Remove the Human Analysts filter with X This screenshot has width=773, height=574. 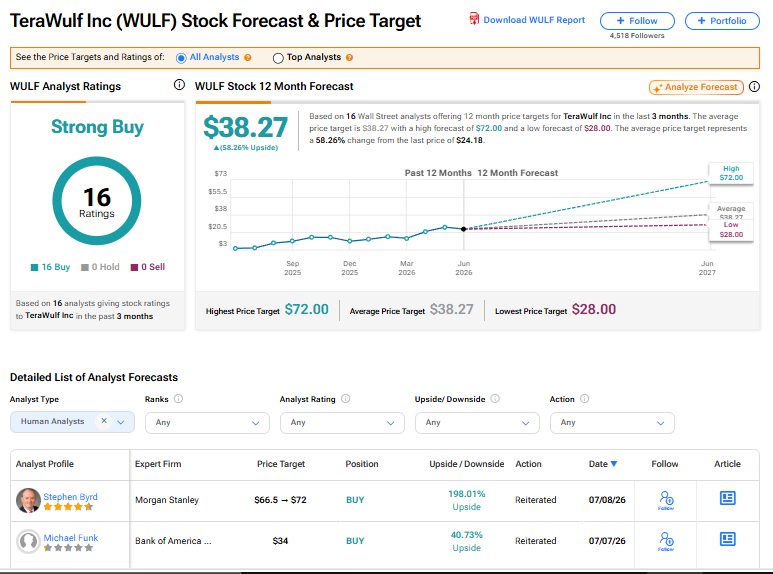[x=104, y=421]
